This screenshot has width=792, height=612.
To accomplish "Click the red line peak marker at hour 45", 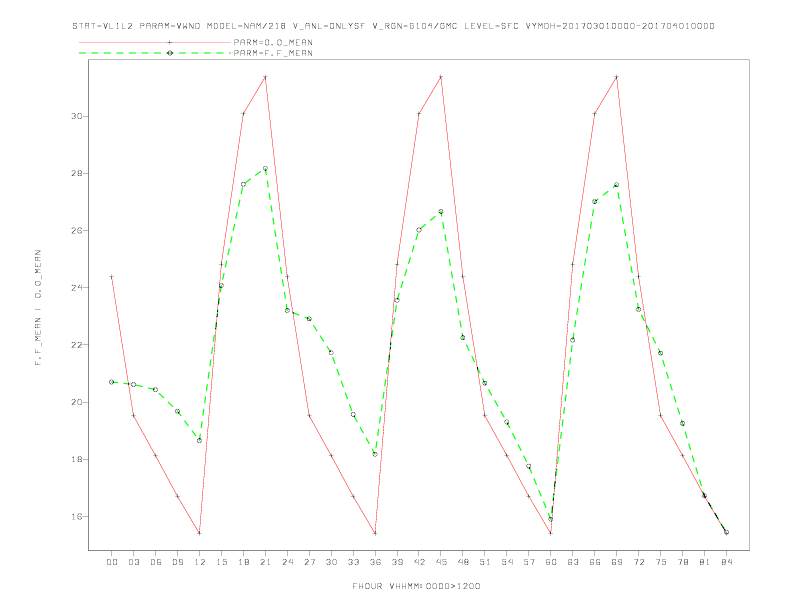I will (441, 77).
